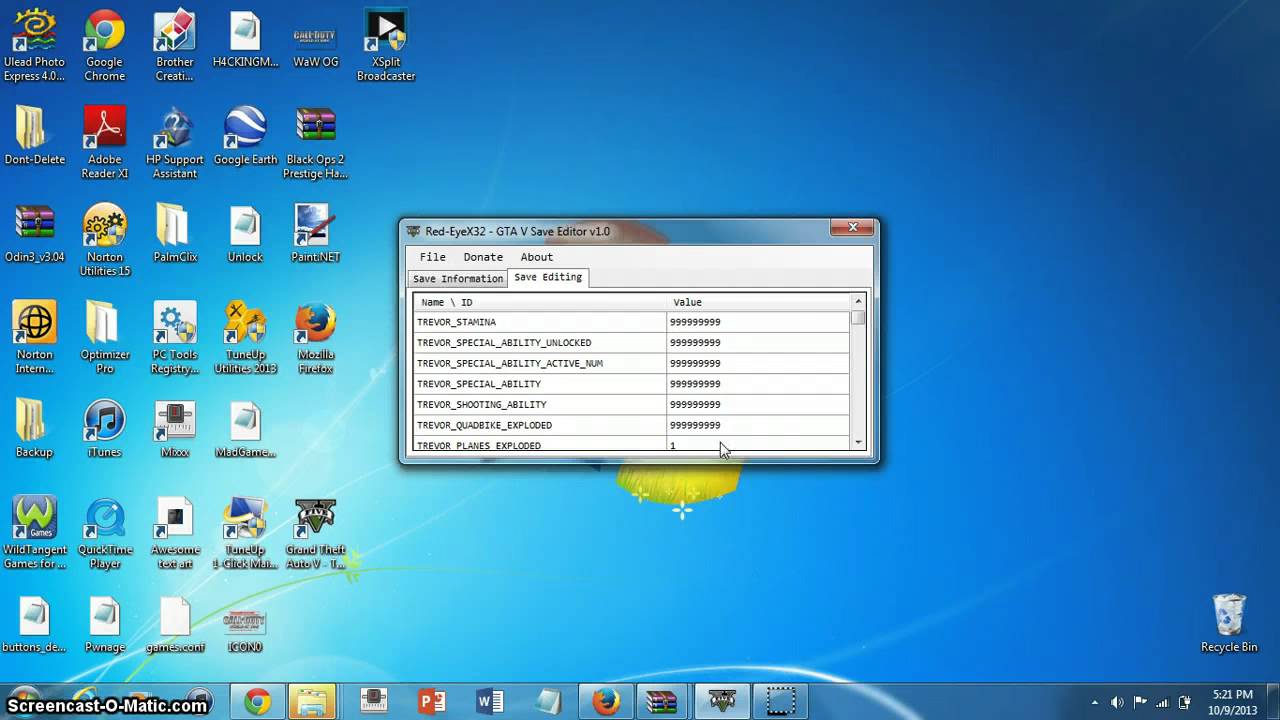
Task: Click scroll up arrow in save list
Action: tap(858, 301)
